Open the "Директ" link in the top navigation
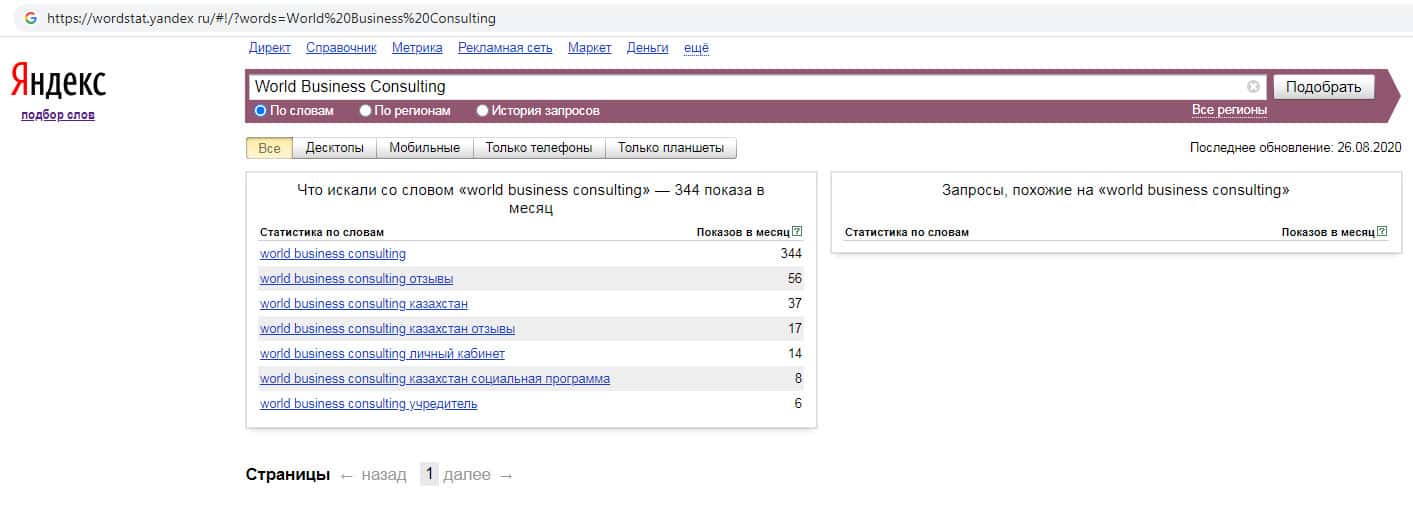Image resolution: width=1413 pixels, height=507 pixels. [269, 48]
